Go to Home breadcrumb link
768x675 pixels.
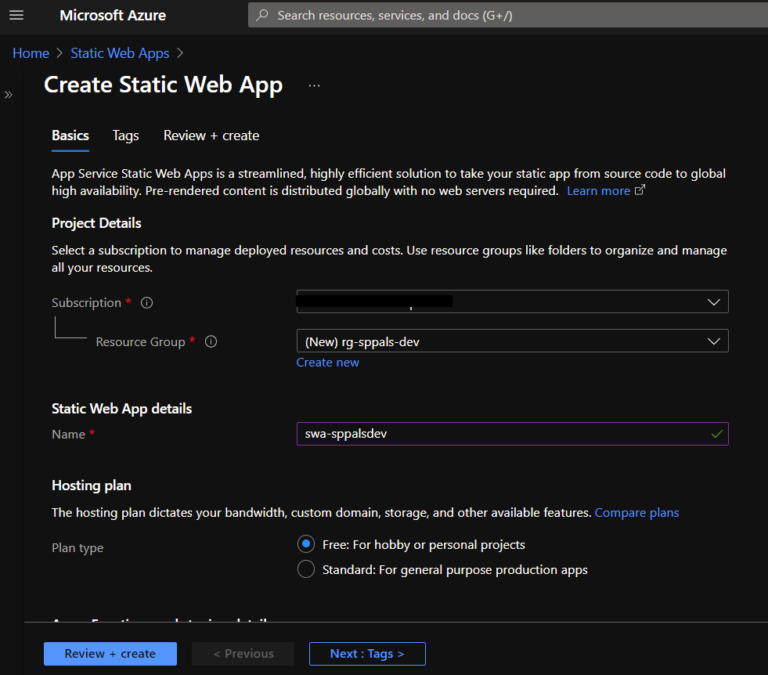31,53
